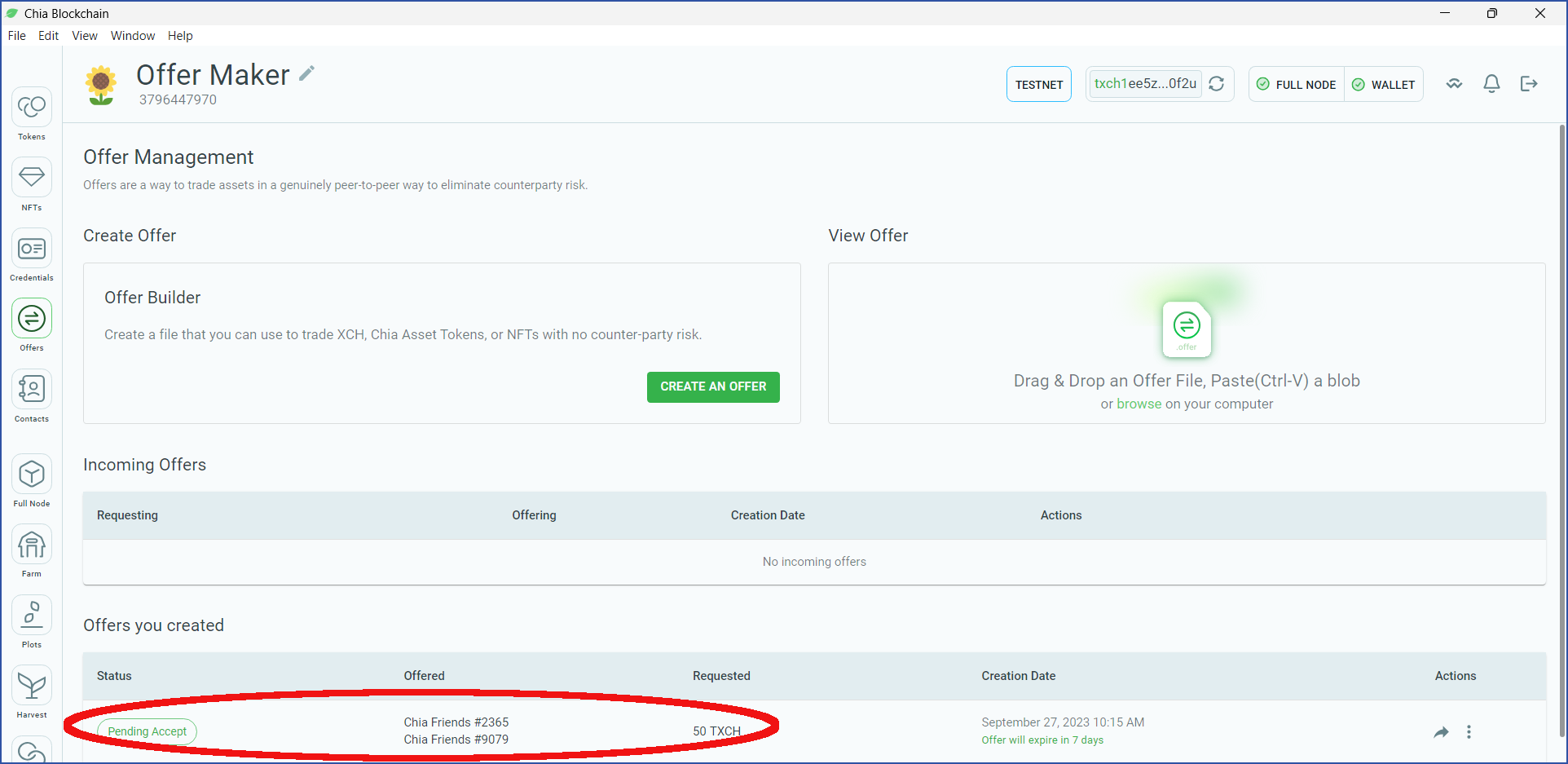Open more actions for the 50 TXCH offer
1568x764 pixels.
1469,732
